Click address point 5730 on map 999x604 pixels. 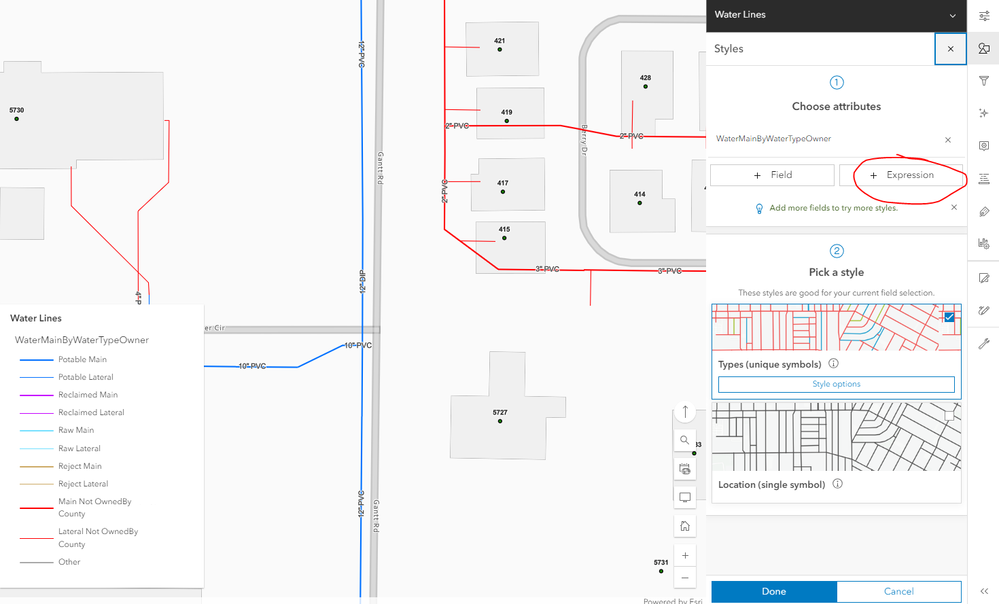[x=17, y=119]
